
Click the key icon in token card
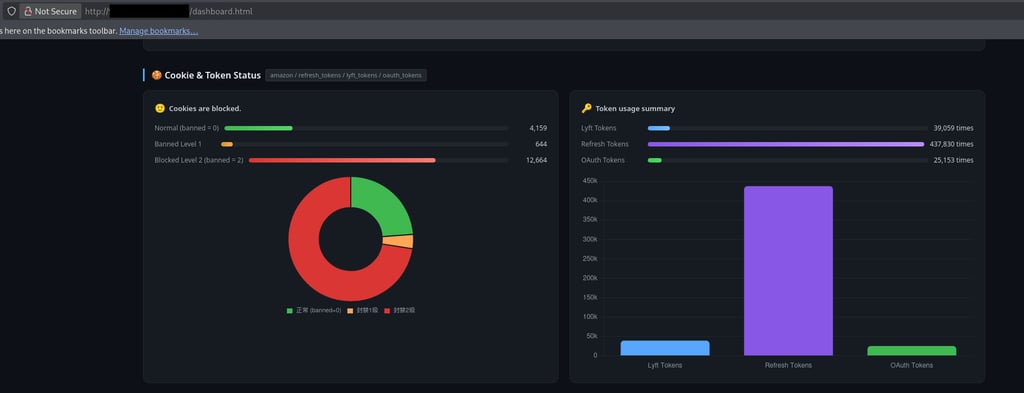[586, 108]
